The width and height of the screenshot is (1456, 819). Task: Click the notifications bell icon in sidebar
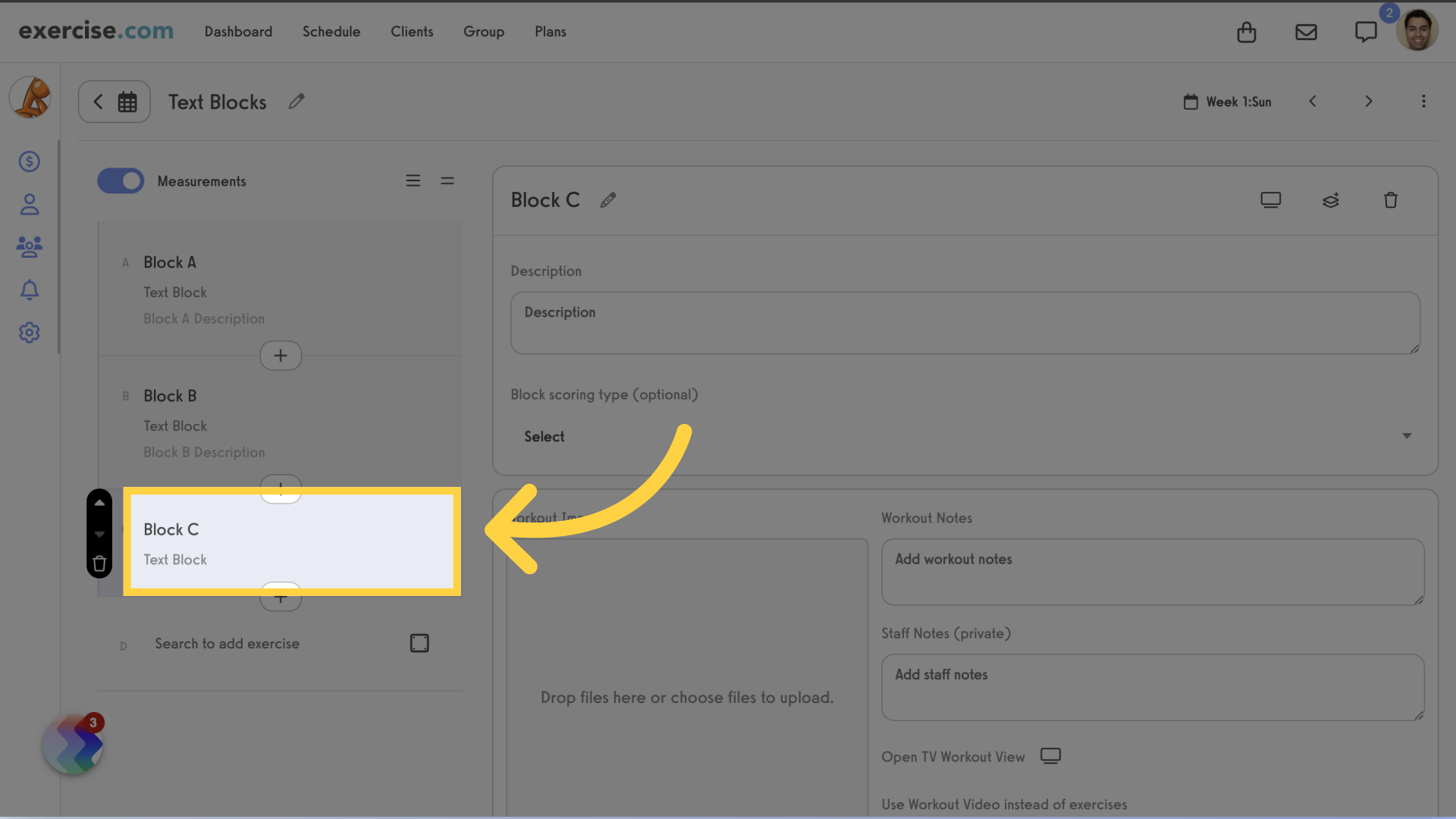pyautogui.click(x=27, y=290)
